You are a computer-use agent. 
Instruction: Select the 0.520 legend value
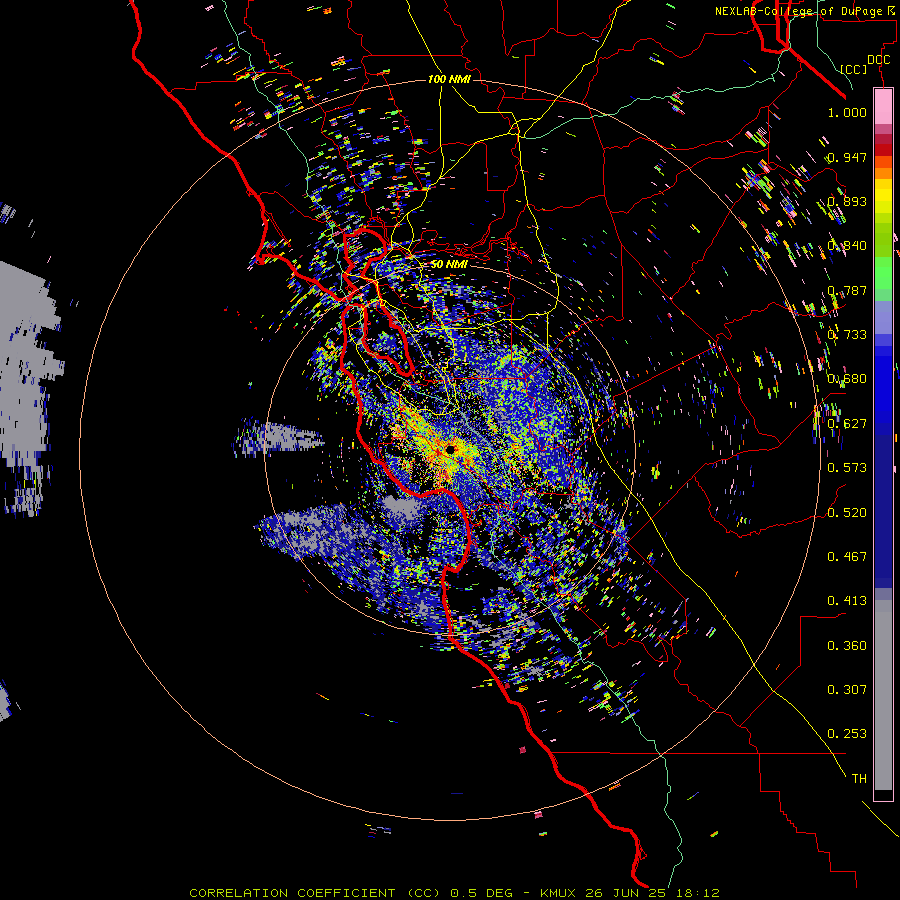(x=847, y=511)
